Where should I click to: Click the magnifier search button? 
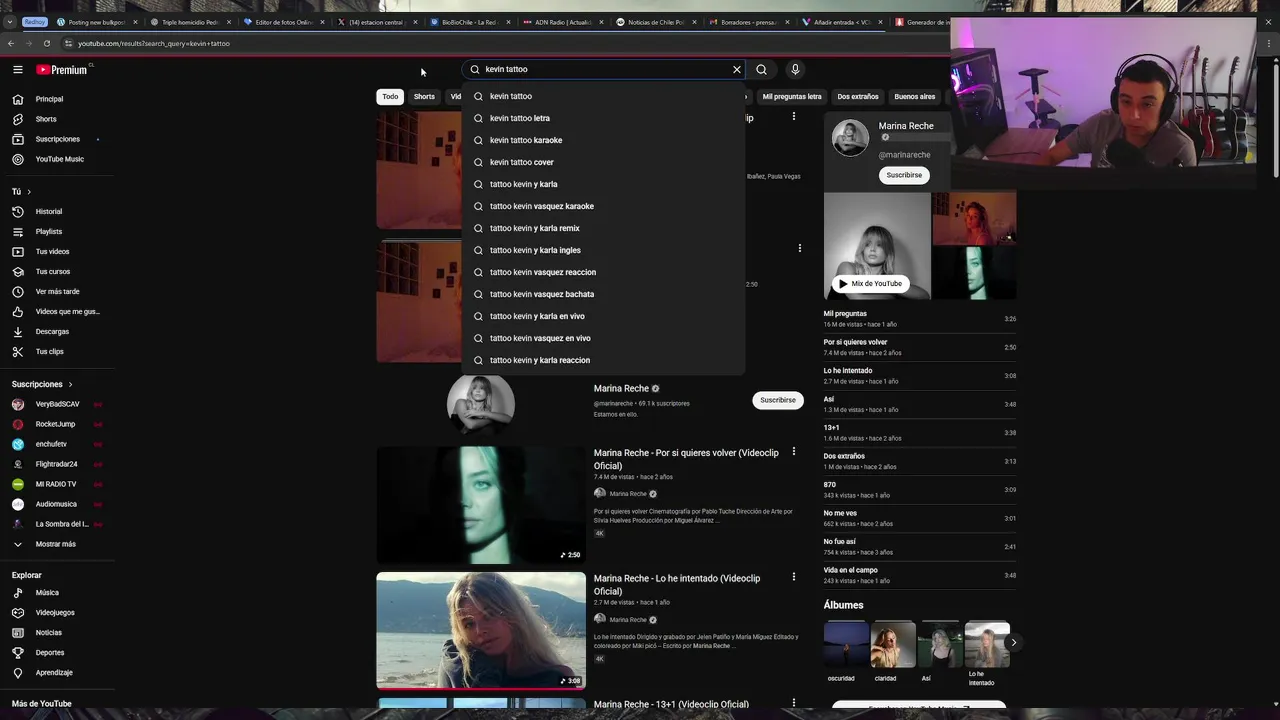pyautogui.click(x=761, y=69)
